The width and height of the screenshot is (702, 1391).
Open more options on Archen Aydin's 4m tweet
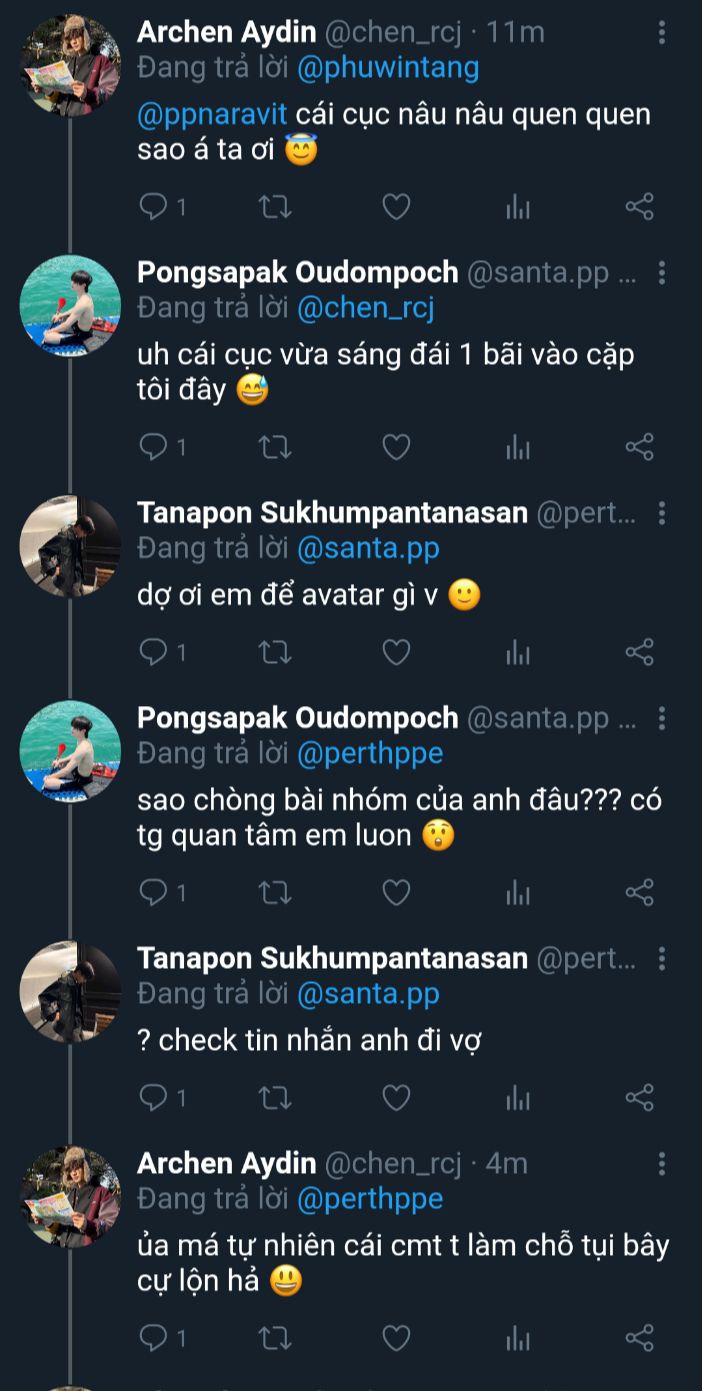click(x=661, y=1164)
